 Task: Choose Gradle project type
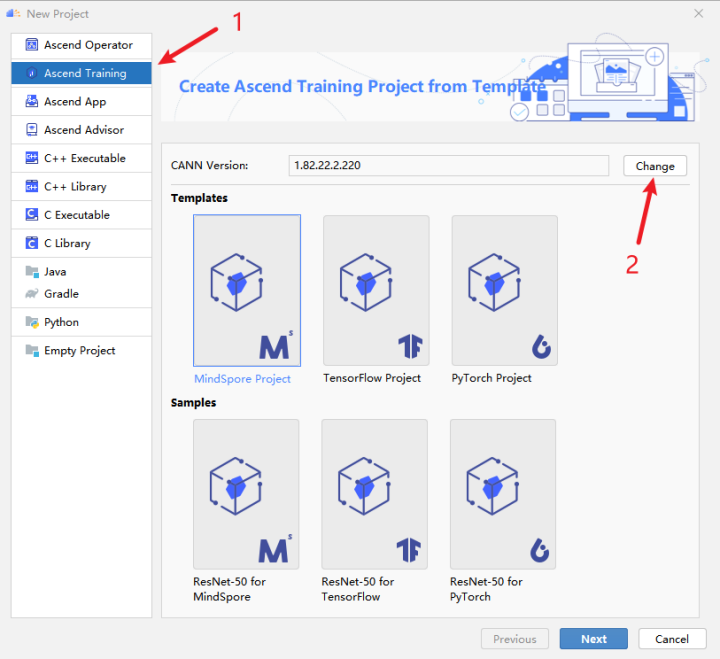click(81, 294)
